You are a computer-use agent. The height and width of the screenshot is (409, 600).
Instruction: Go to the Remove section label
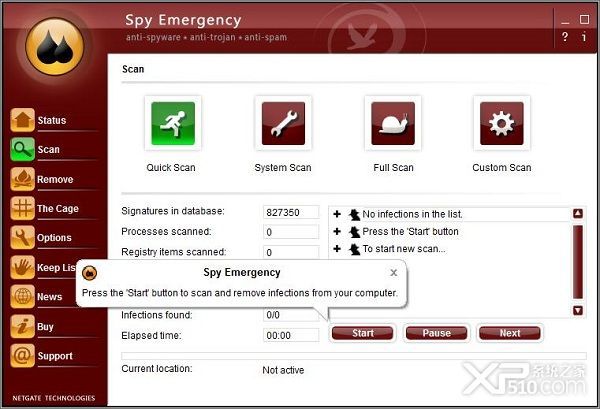point(55,179)
